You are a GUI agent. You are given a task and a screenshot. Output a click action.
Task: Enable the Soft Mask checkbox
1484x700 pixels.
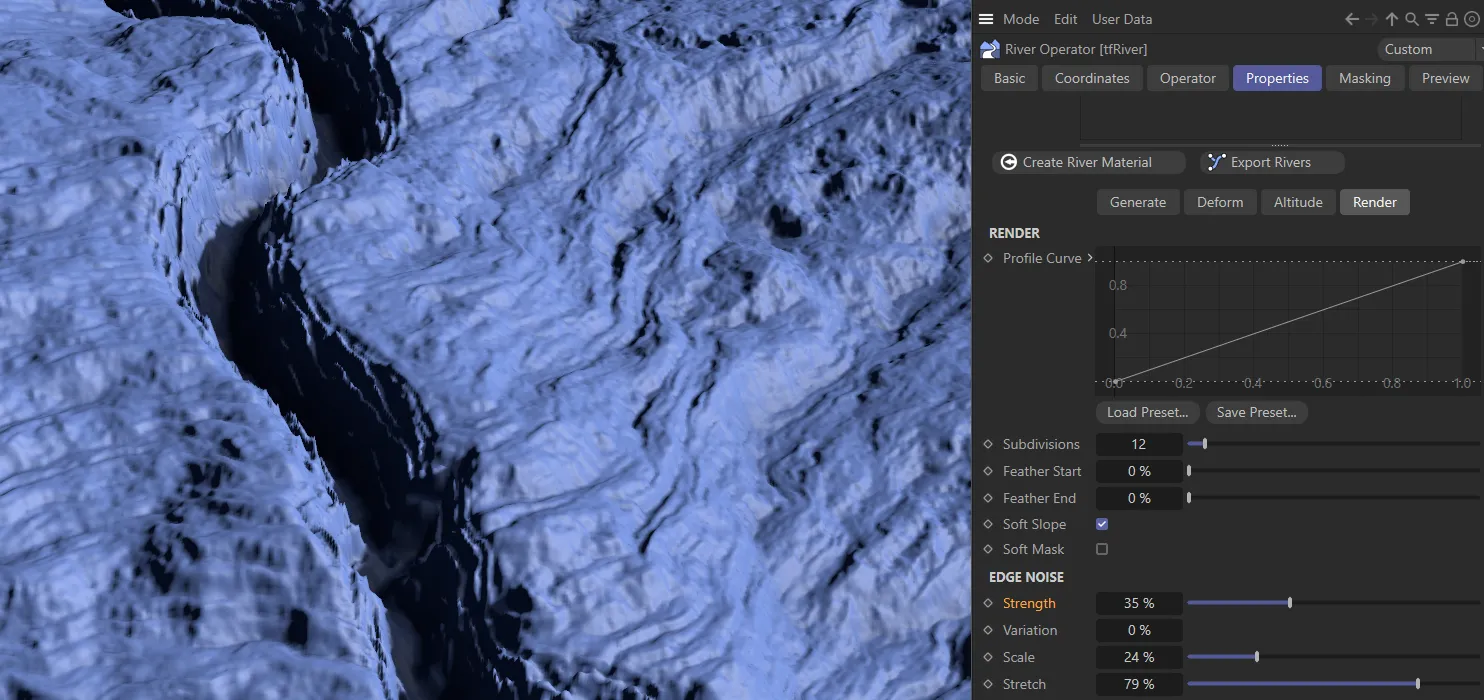point(1102,549)
